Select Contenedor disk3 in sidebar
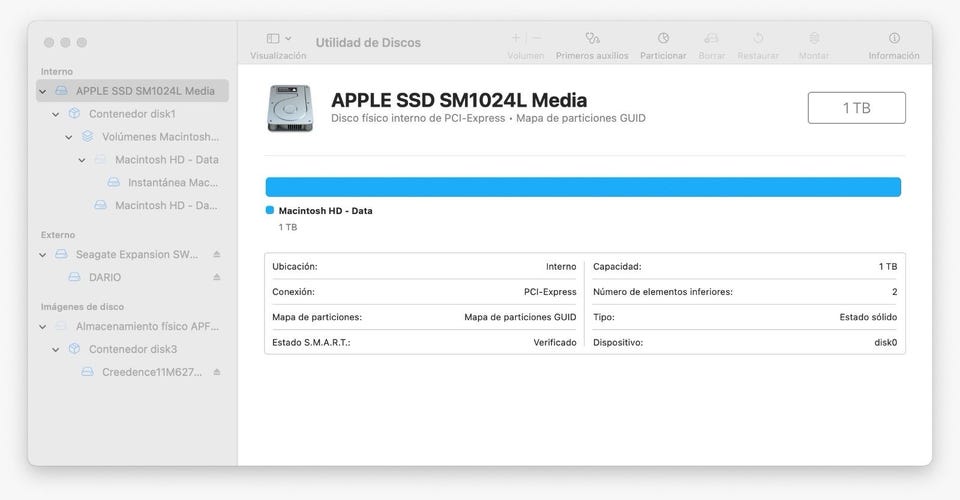The image size is (960, 500). coord(132,349)
